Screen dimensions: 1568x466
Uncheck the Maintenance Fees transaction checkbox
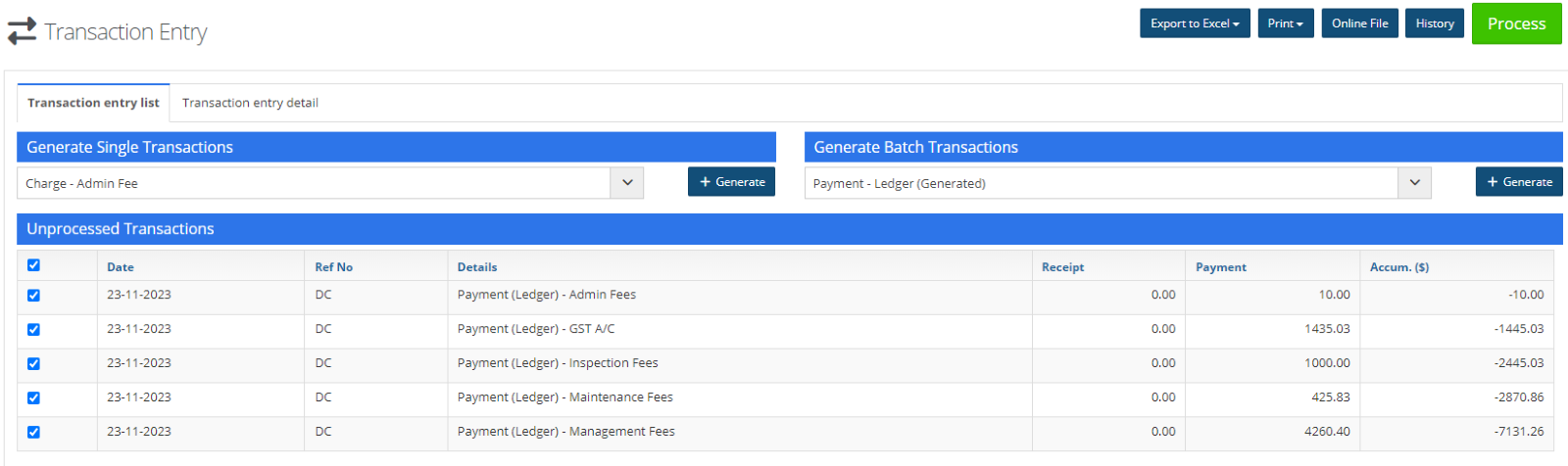point(33,398)
